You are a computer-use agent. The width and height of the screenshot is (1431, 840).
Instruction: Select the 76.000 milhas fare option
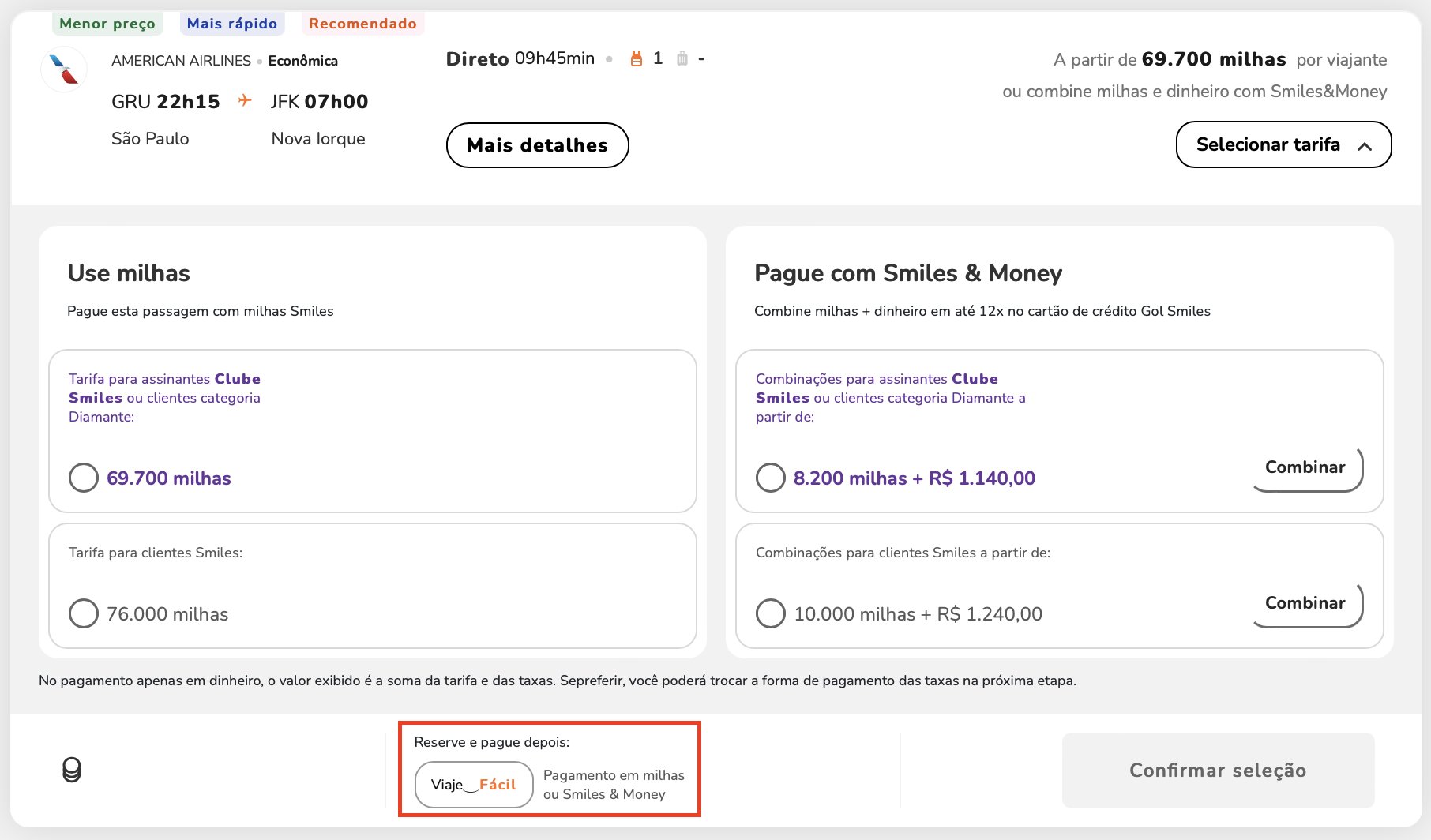click(84, 613)
